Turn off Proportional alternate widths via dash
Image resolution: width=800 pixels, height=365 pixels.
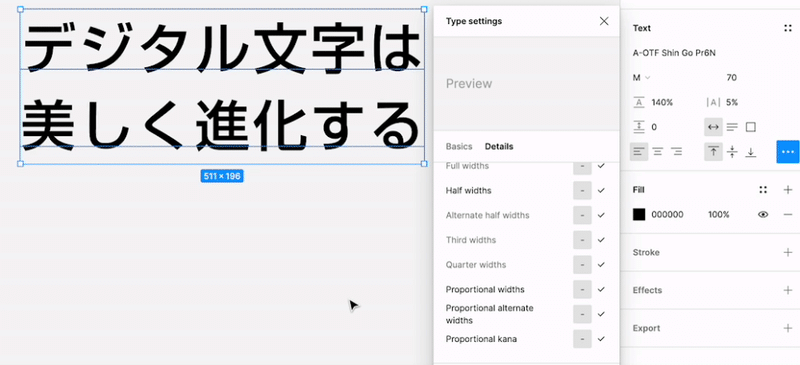pyautogui.click(x=582, y=314)
